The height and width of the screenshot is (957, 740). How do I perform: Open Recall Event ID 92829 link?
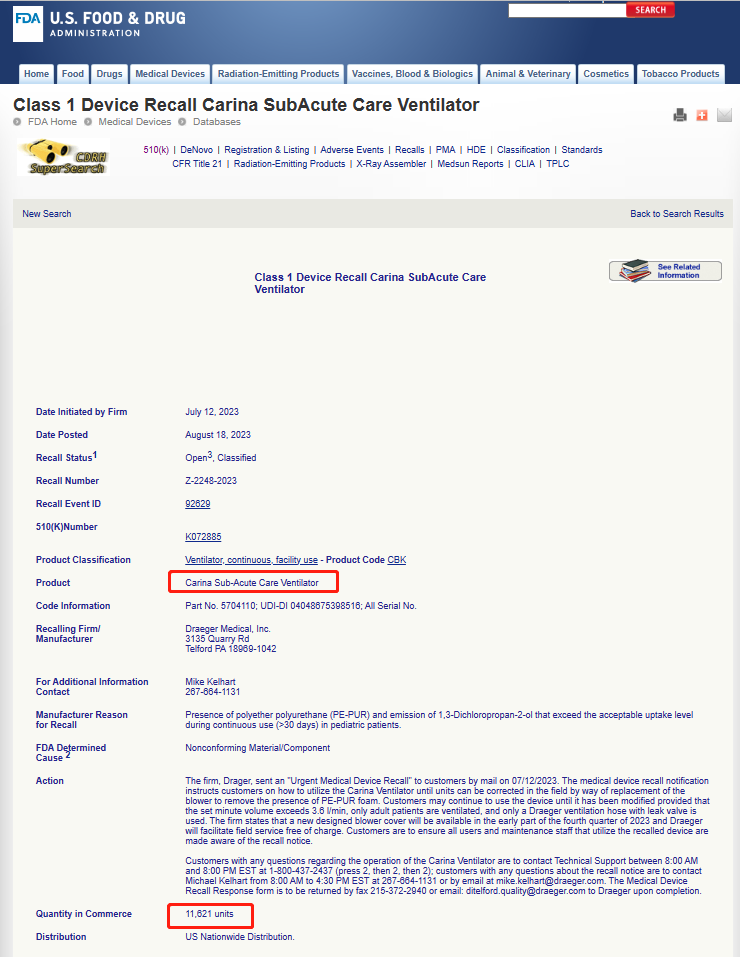198,504
